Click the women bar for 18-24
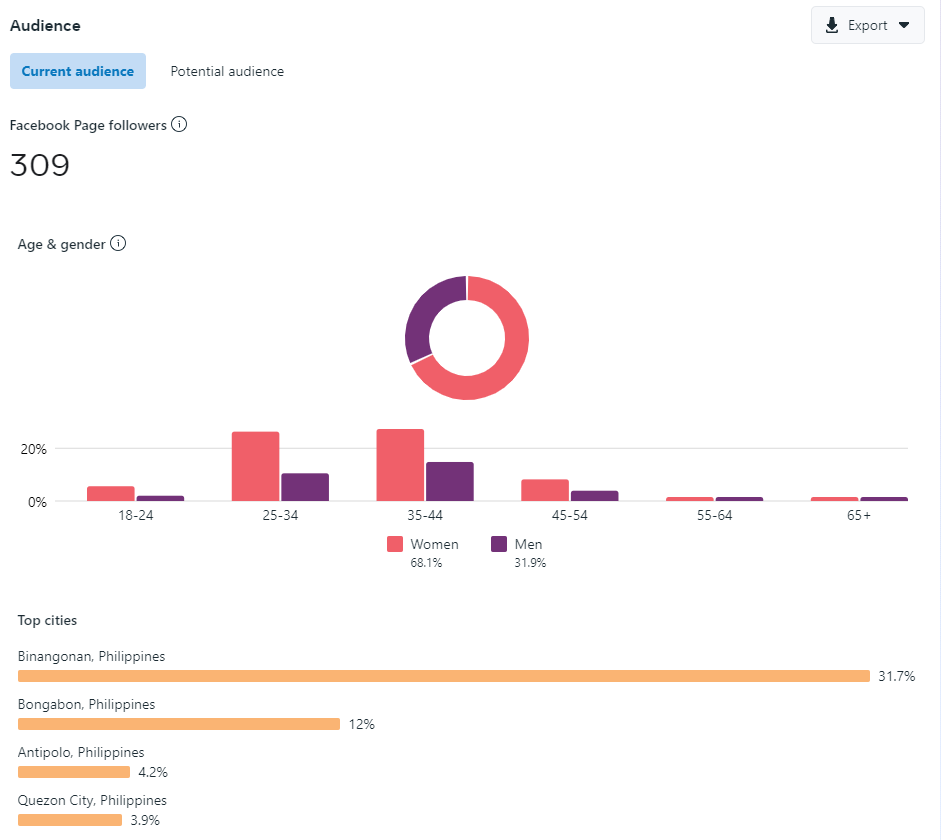This screenshot has height=840, width=941. pos(111,493)
